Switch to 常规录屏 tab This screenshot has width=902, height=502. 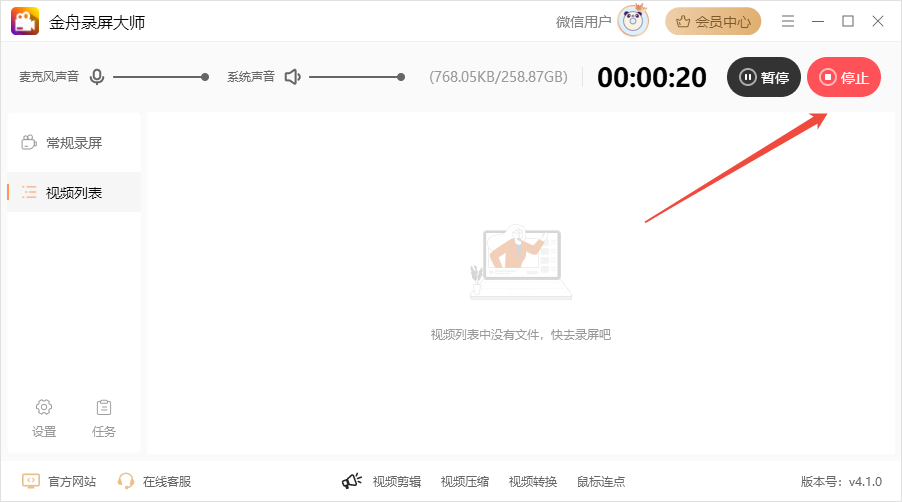[74, 143]
